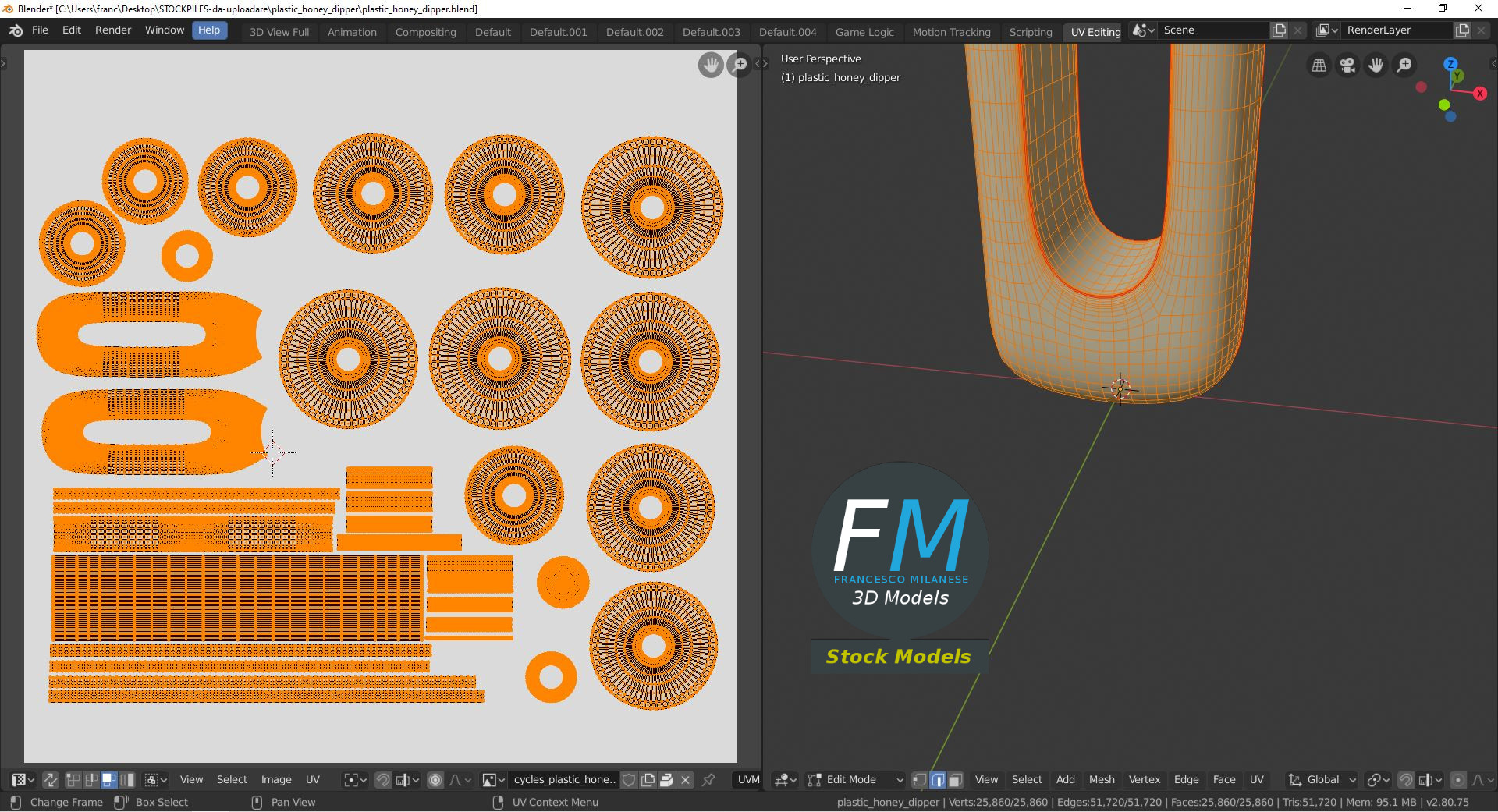Expand the UV editor pivot point dropdown
The height and width of the screenshot is (812, 1498).
pyautogui.click(x=355, y=779)
